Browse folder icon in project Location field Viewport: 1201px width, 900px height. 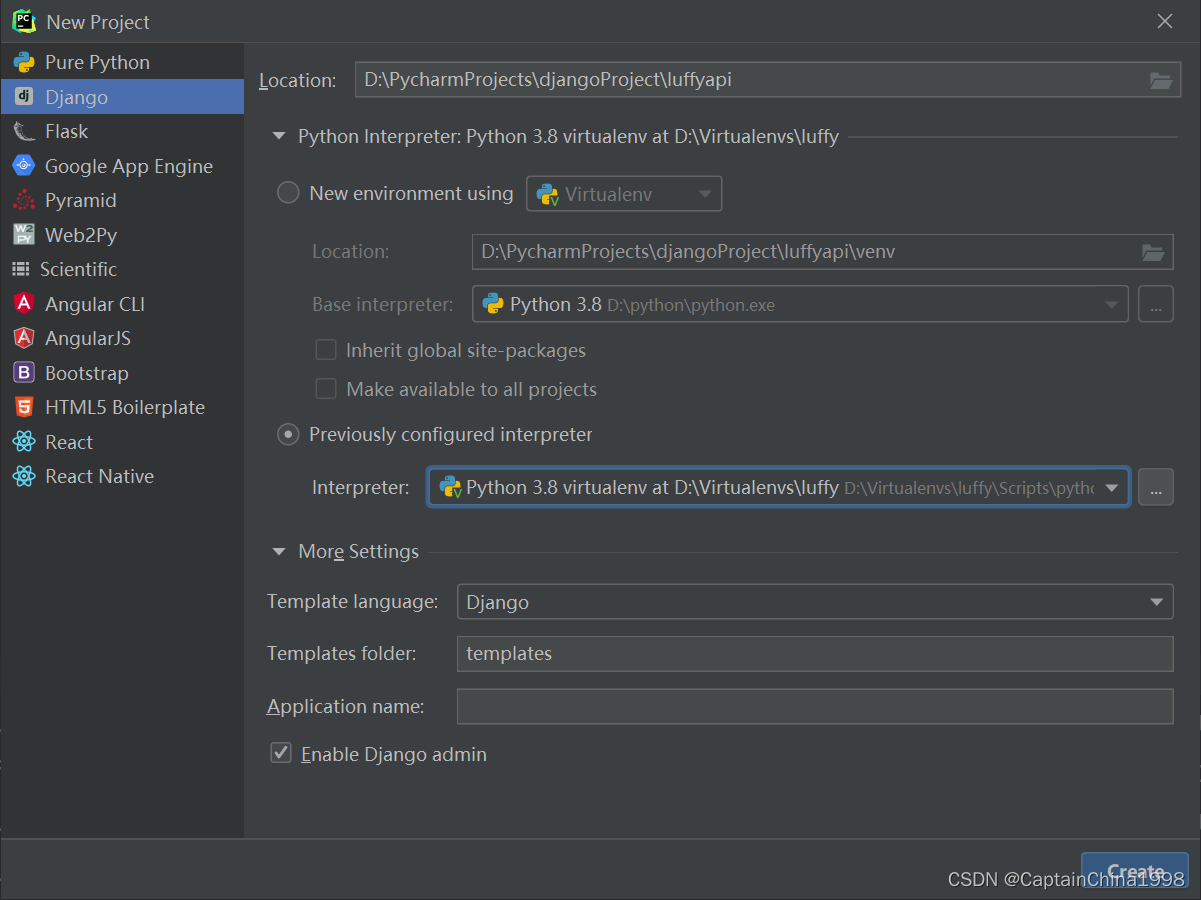(x=1160, y=80)
